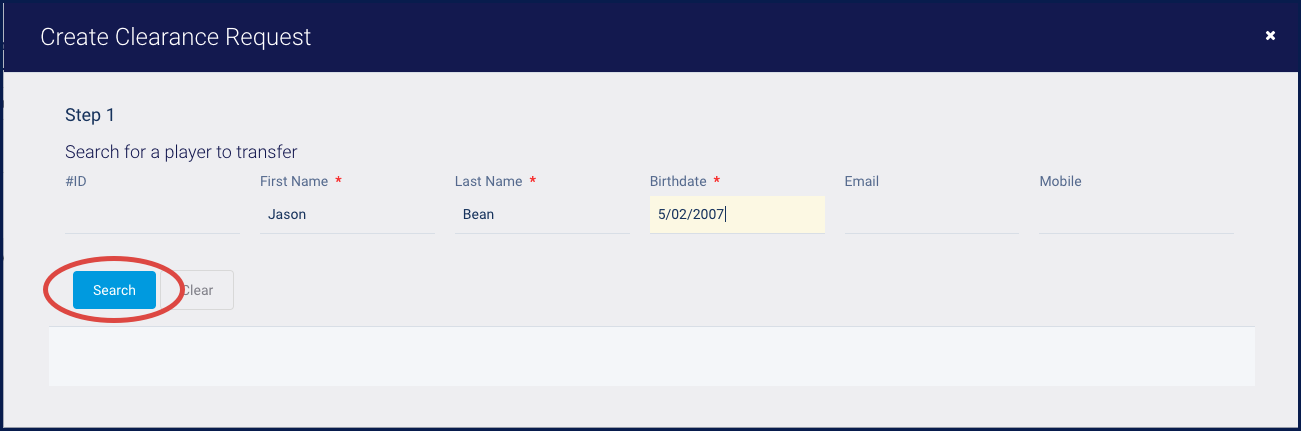Focus the empty Mobile input field
The image size is (1301, 431).
click(x=1136, y=214)
